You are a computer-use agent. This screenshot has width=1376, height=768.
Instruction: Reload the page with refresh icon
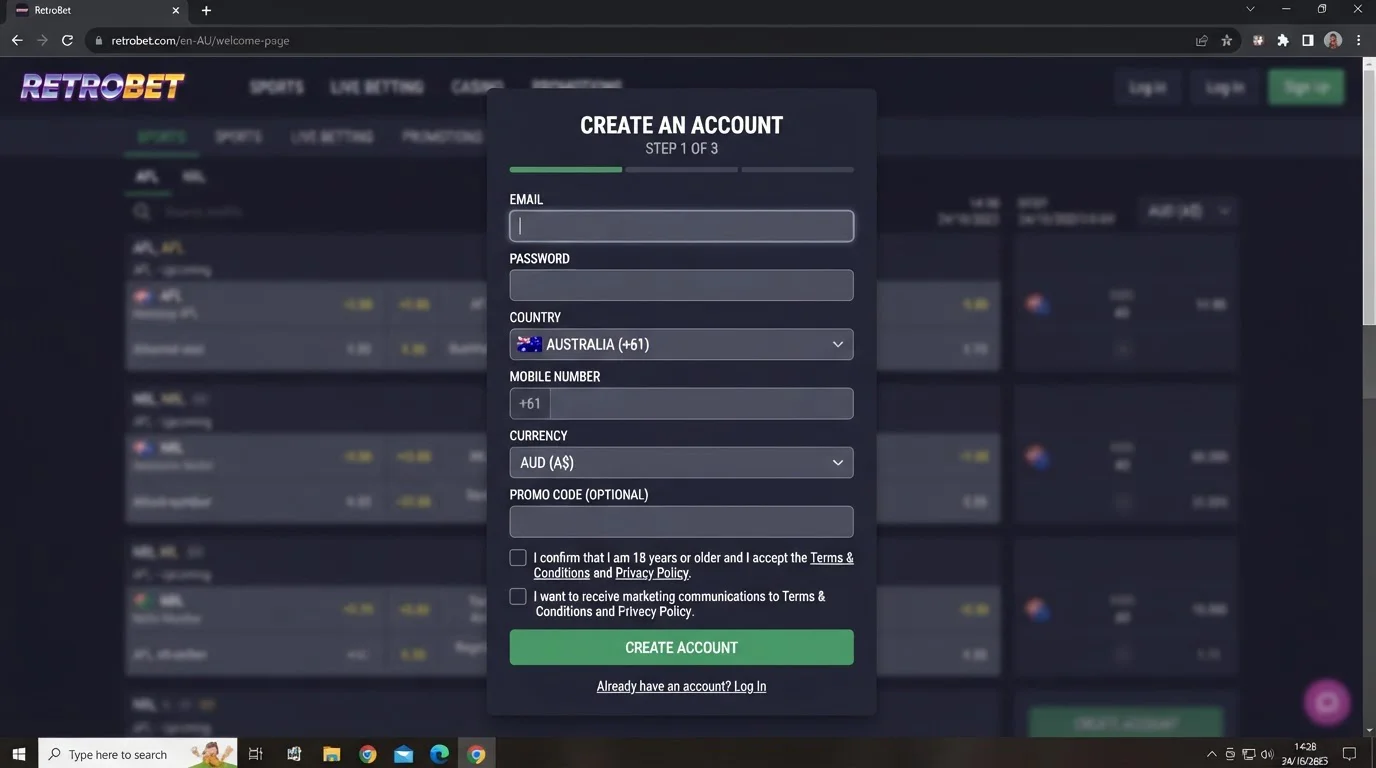tap(67, 40)
